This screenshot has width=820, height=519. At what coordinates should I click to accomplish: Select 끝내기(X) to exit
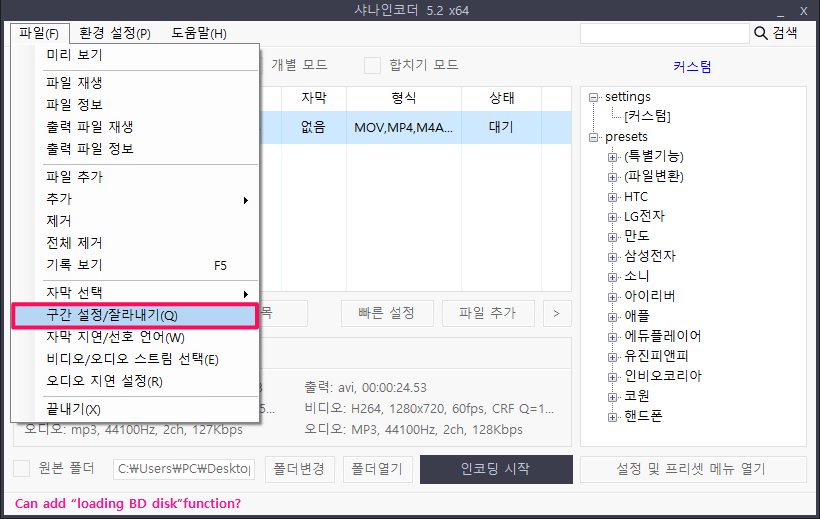click(135, 409)
